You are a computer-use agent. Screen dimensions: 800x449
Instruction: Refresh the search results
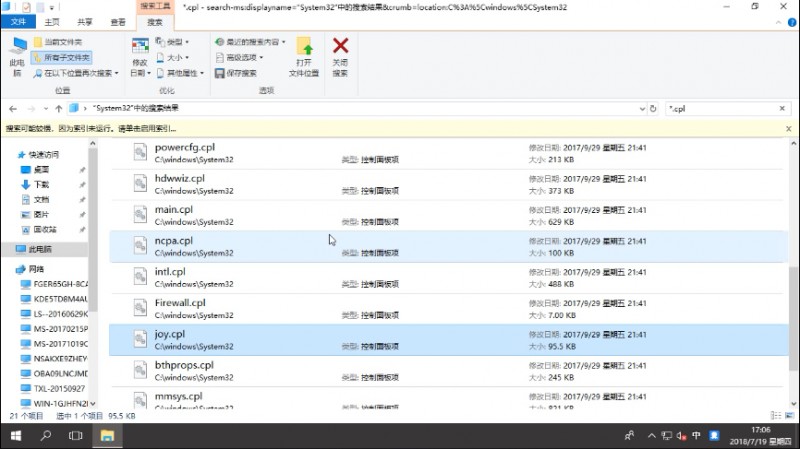pyautogui.click(x=653, y=109)
